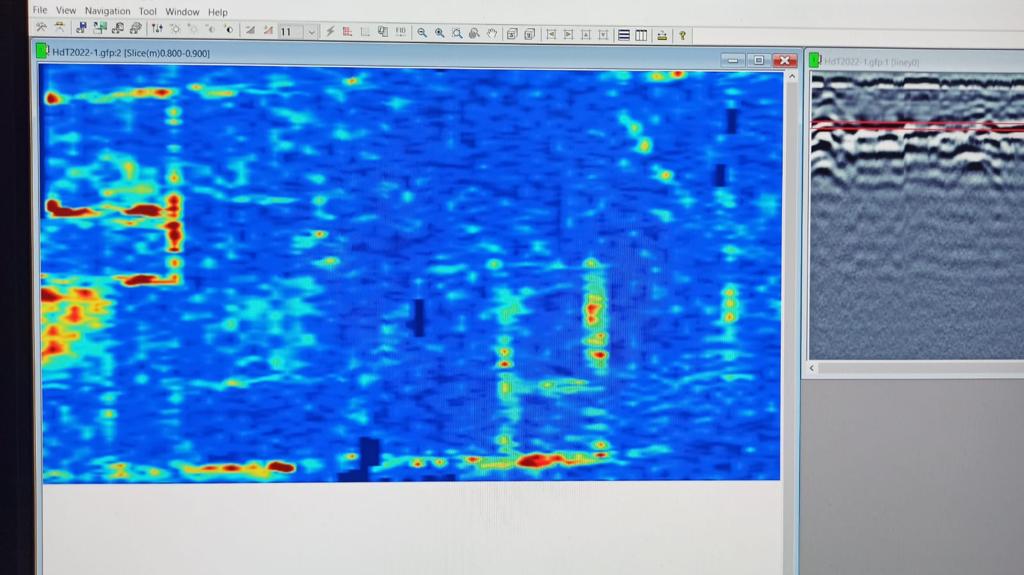Click the HdT2022-1.gfp:1 profile window title

pos(871,61)
